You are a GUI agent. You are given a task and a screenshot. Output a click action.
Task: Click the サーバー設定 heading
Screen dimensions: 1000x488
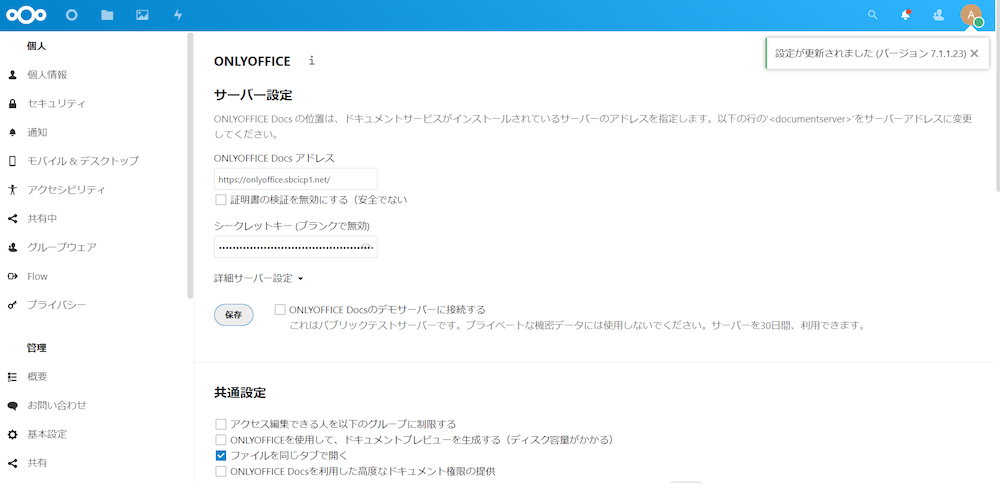253,96
